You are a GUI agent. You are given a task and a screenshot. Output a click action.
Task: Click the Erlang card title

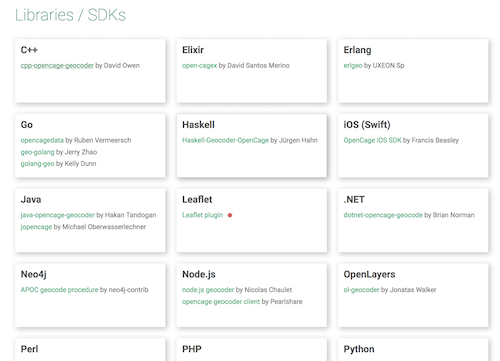(357, 50)
